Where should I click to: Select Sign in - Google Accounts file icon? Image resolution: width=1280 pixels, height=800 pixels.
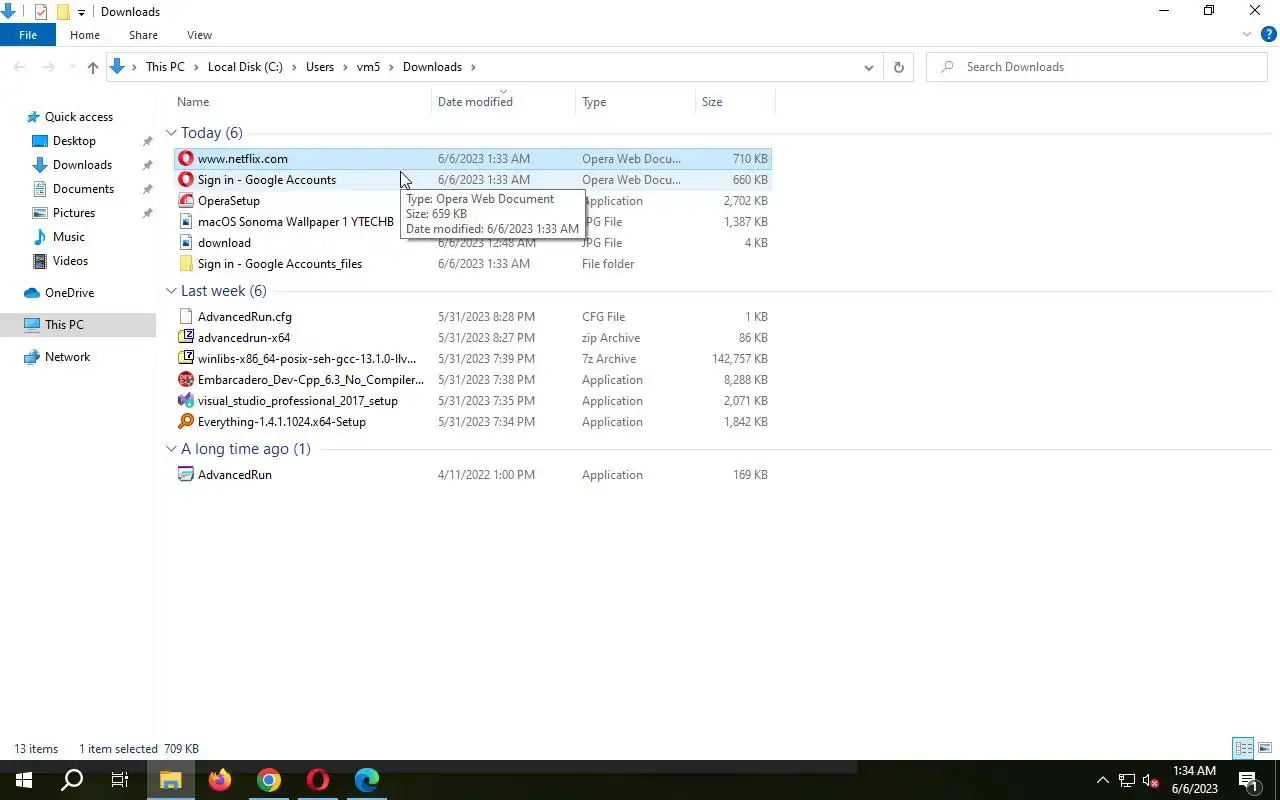185,180
